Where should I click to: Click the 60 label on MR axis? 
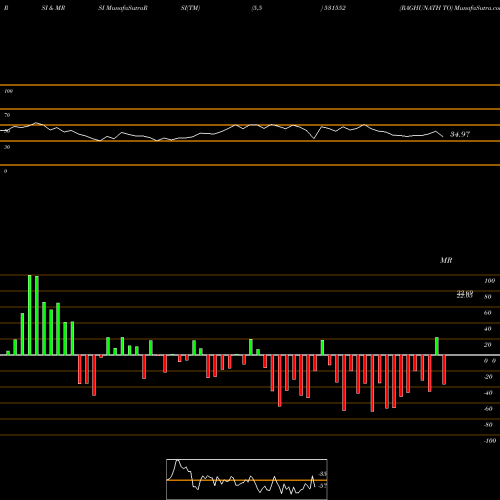click(x=488, y=313)
